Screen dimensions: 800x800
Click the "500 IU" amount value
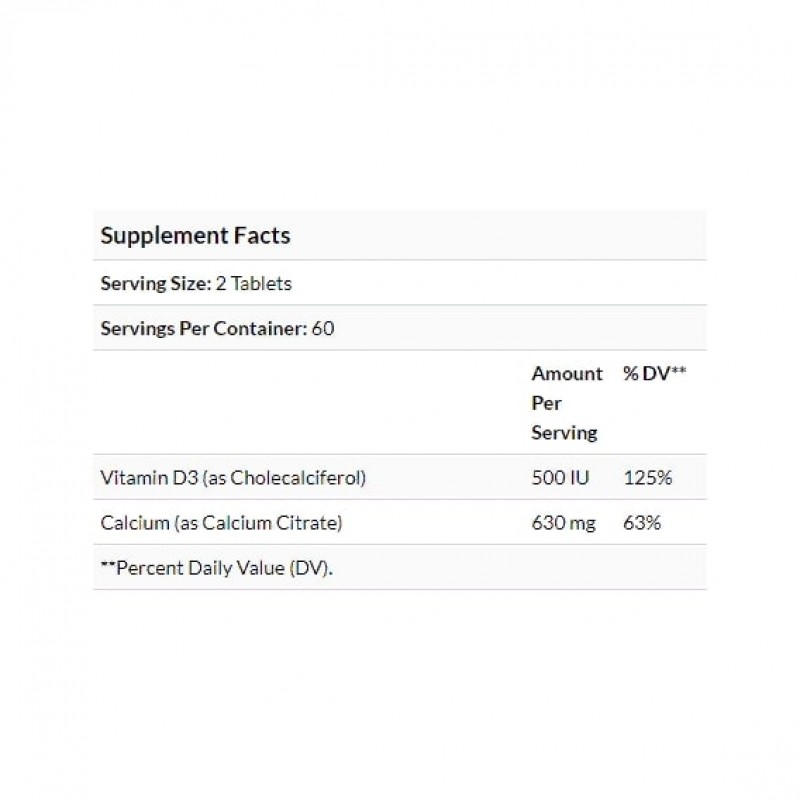click(x=560, y=478)
